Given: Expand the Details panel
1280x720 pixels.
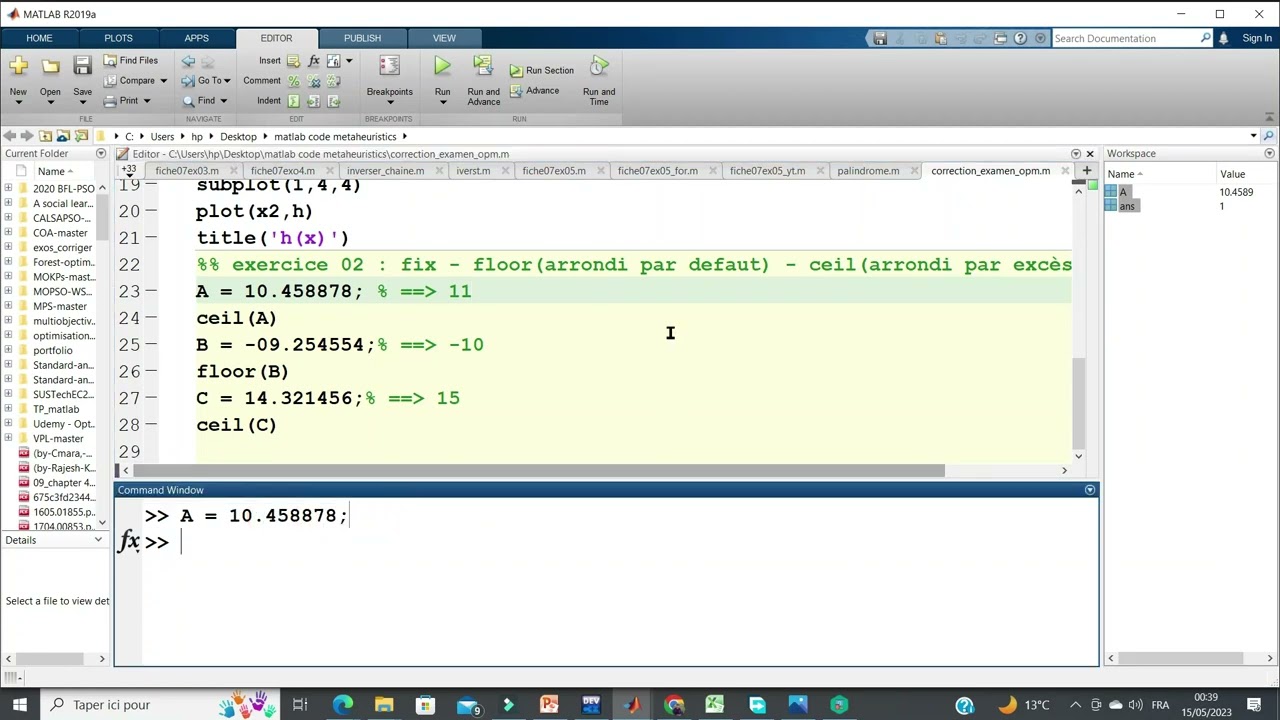Looking at the screenshot, I should (98, 540).
